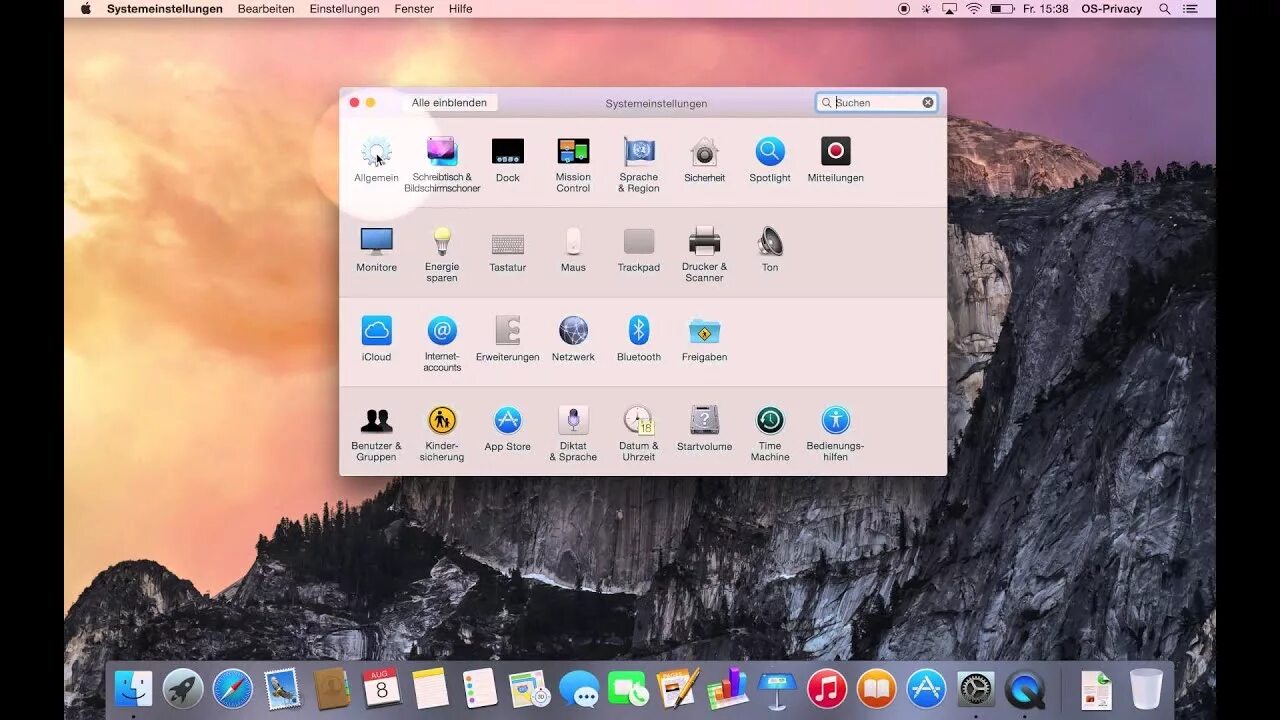Open the Allgemein preference pane

376,160
